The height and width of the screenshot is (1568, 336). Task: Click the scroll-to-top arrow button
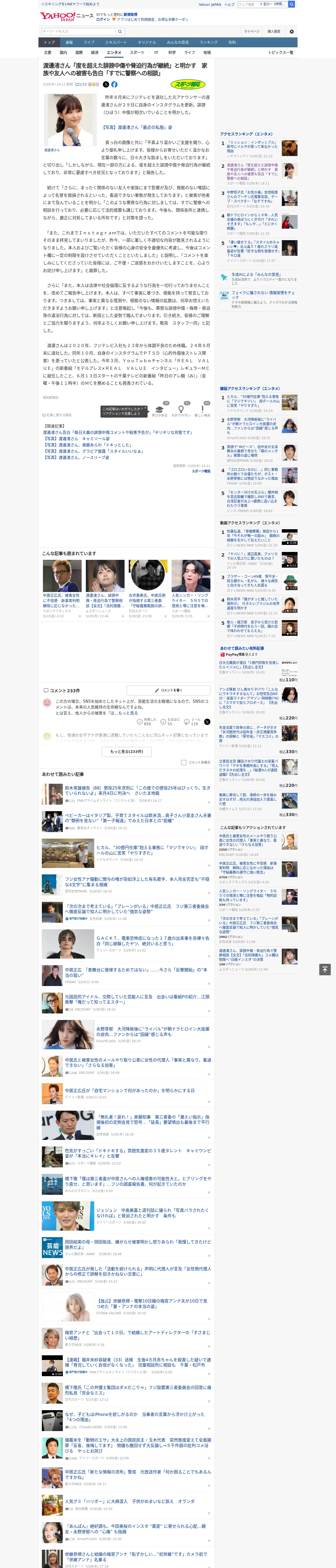click(x=325, y=969)
